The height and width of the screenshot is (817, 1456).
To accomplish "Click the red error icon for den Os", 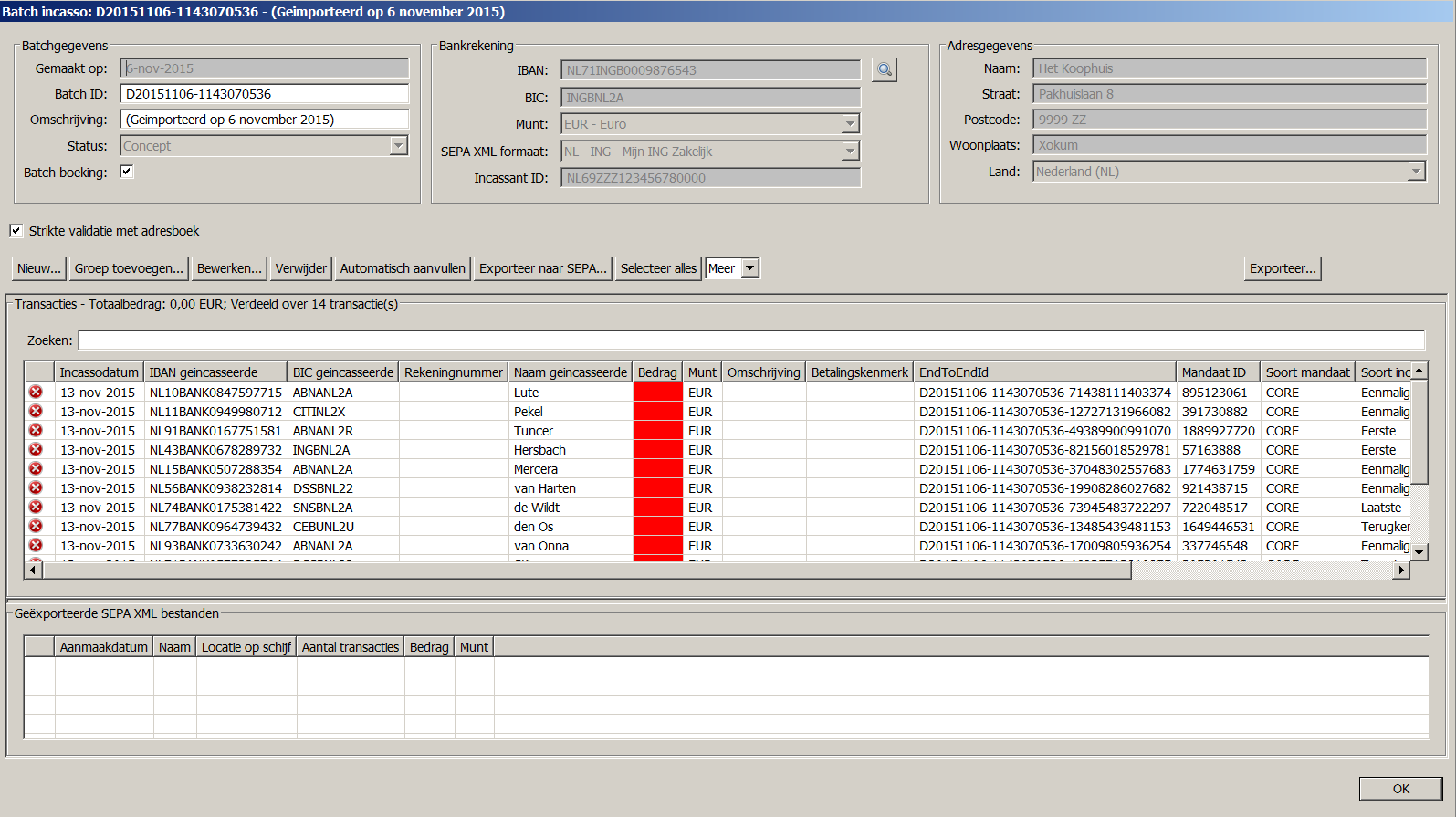I will click(36, 527).
